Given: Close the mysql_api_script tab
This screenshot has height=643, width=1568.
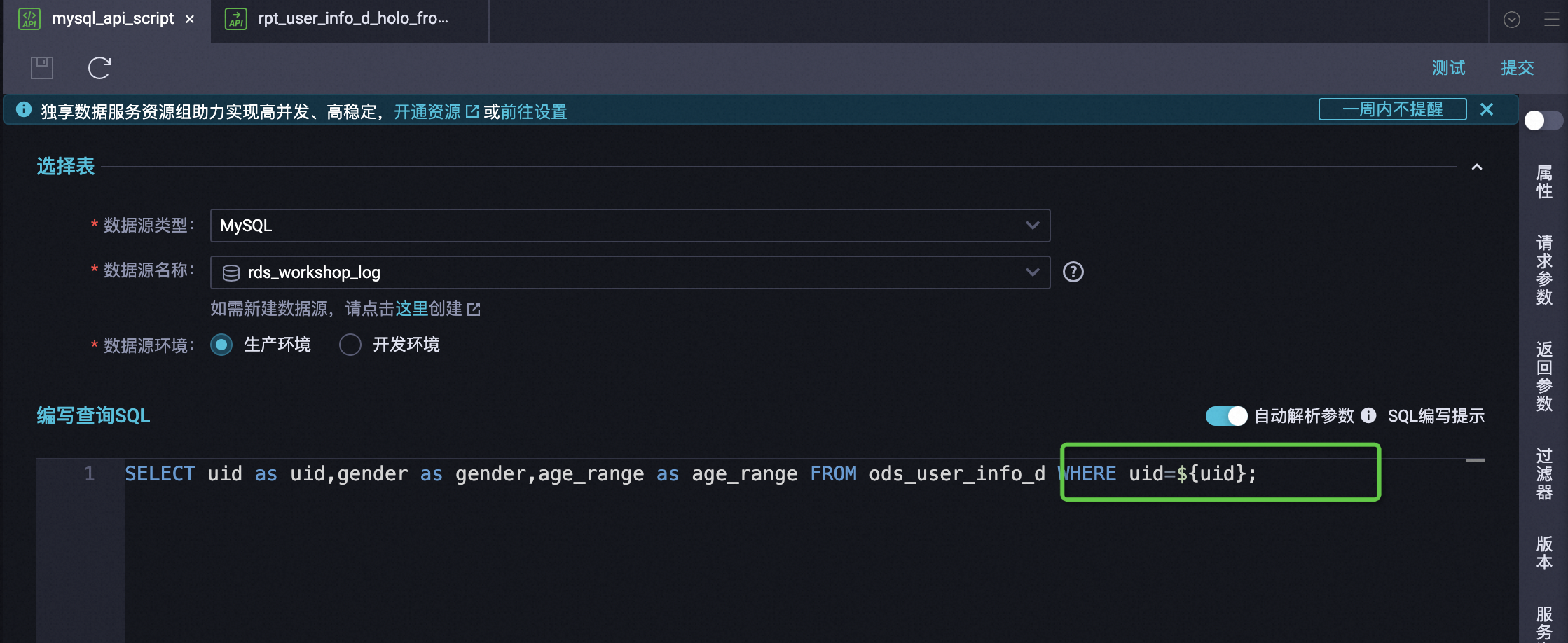Looking at the screenshot, I should coord(190,20).
